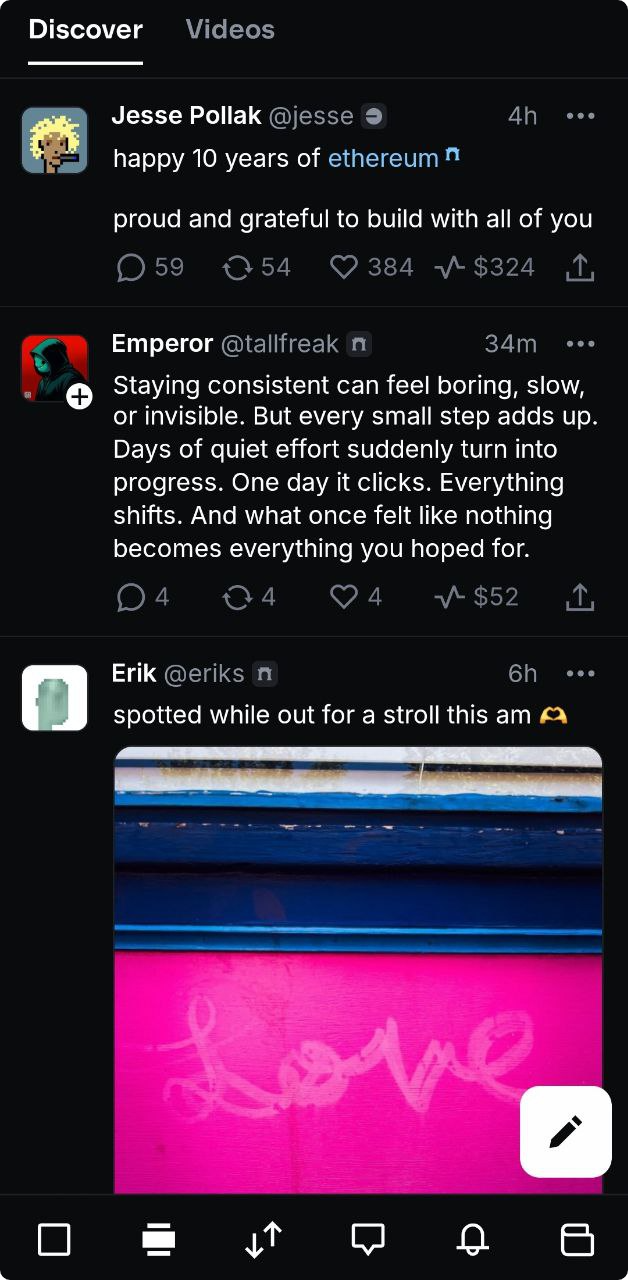Open more options on Jesse Pollak's post
Image resolution: width=628 pixels, height=1280 pixels.
pyautogui.click(x=580, y=116)
